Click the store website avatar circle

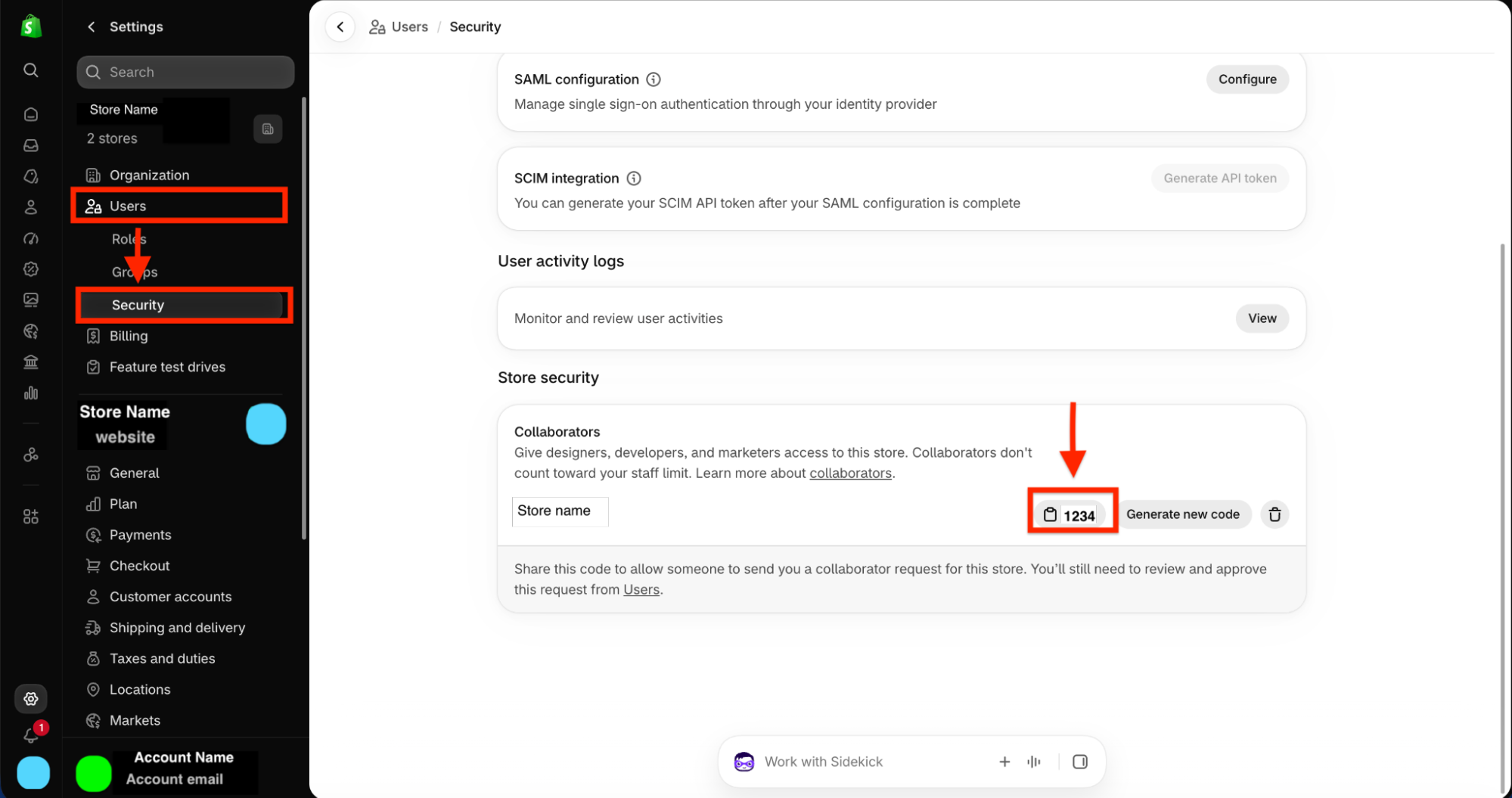266,424
